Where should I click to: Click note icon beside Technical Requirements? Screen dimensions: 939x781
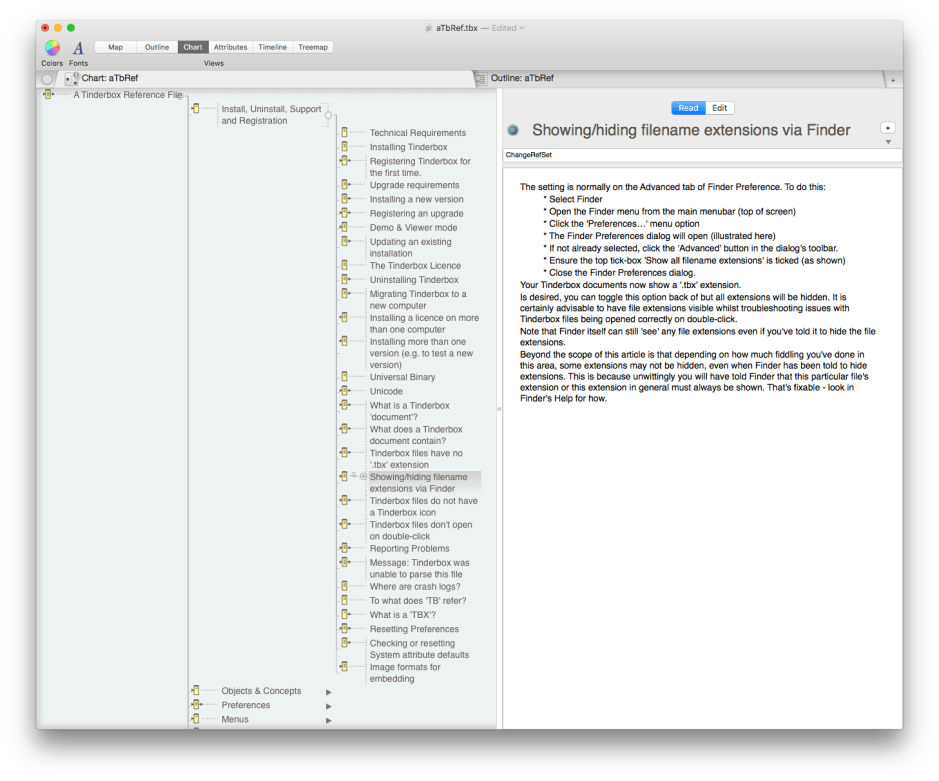click(345, 132)
